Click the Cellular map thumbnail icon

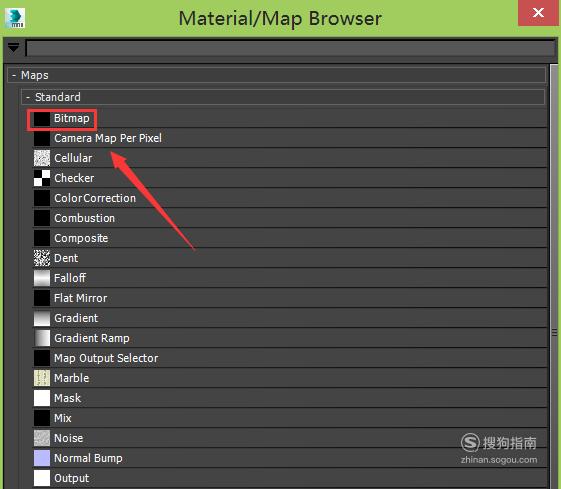(42, 158)
